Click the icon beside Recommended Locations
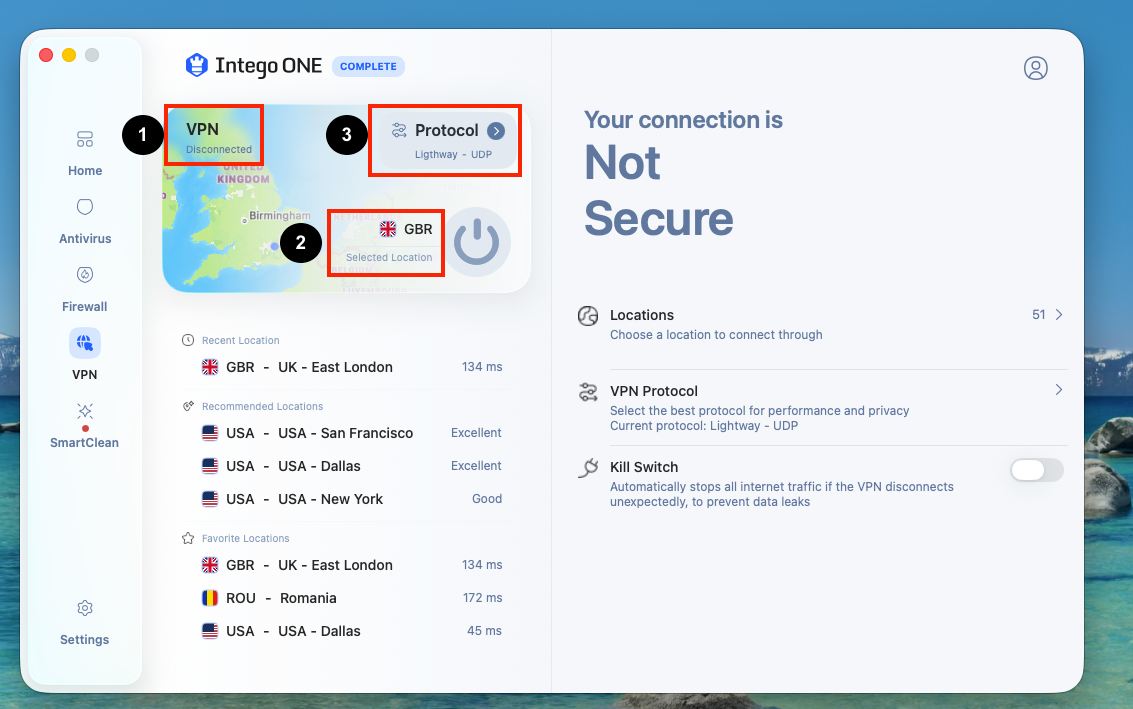 tap(188, 406)
